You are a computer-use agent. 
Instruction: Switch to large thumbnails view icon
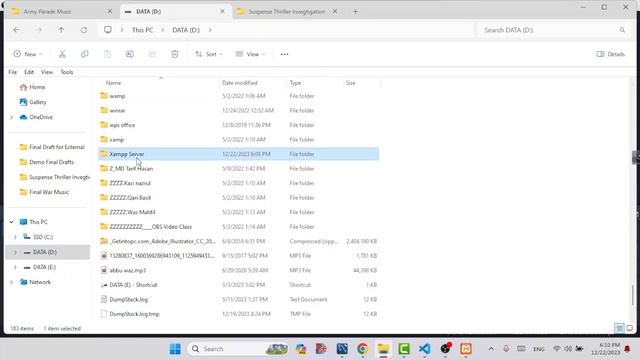tap(629, 328)
